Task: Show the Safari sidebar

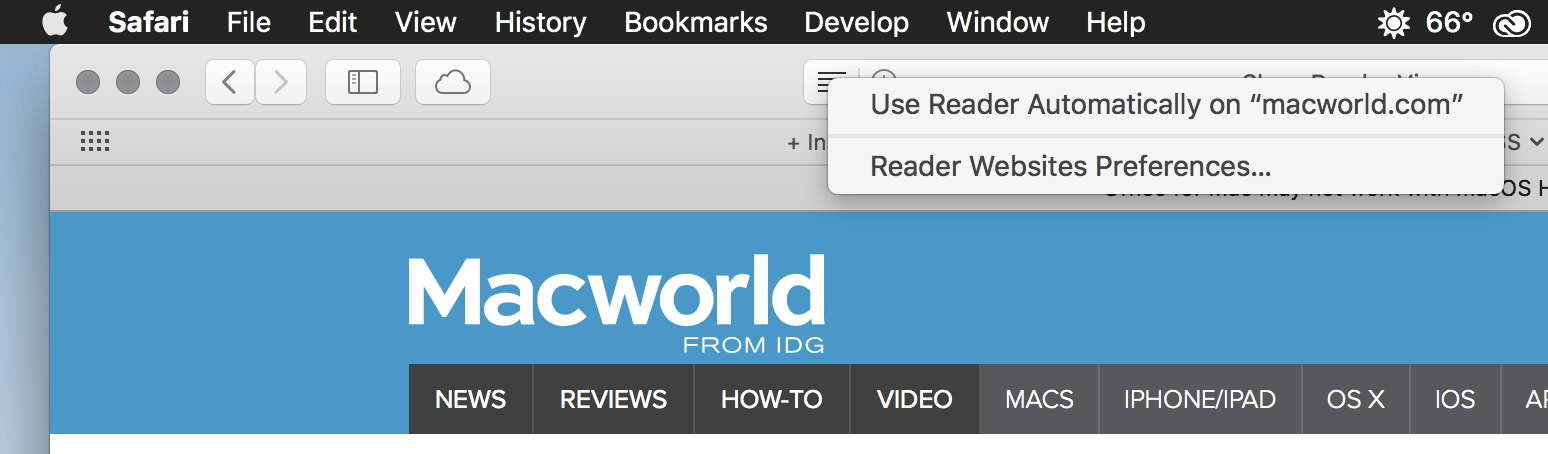Action: tap(363, 82)
